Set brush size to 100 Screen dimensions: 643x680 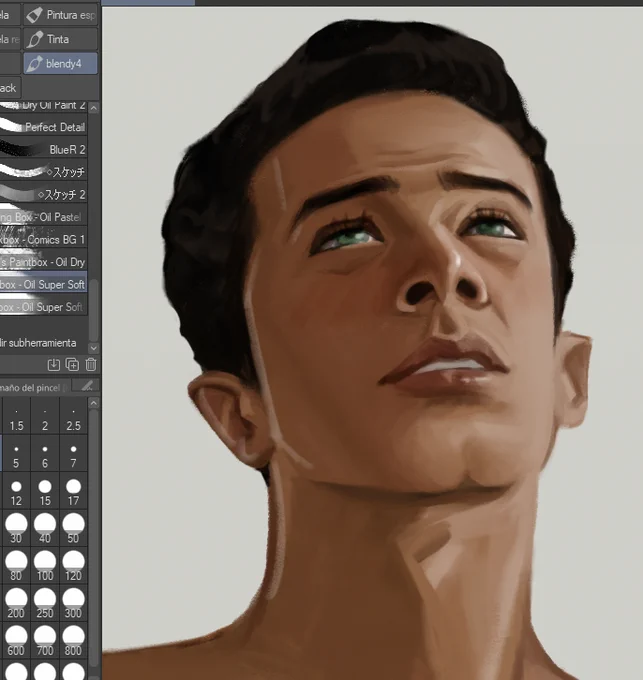(x=45, y=566)
